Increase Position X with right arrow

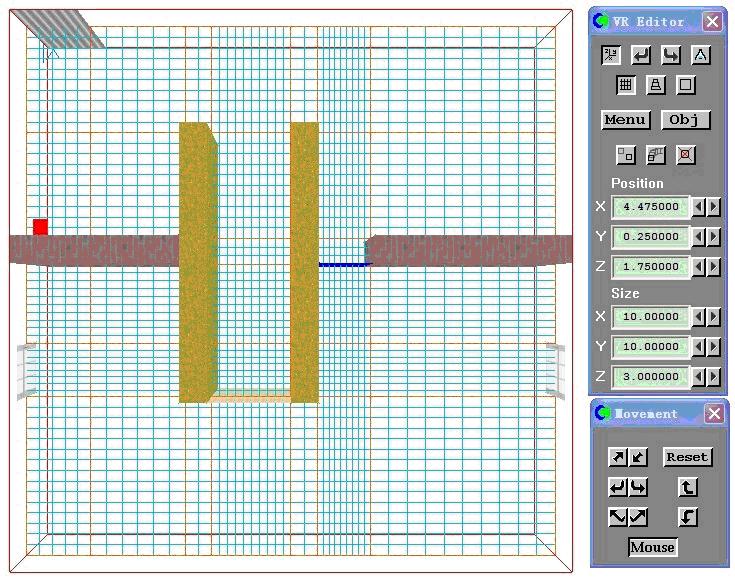tap(714, 207)
